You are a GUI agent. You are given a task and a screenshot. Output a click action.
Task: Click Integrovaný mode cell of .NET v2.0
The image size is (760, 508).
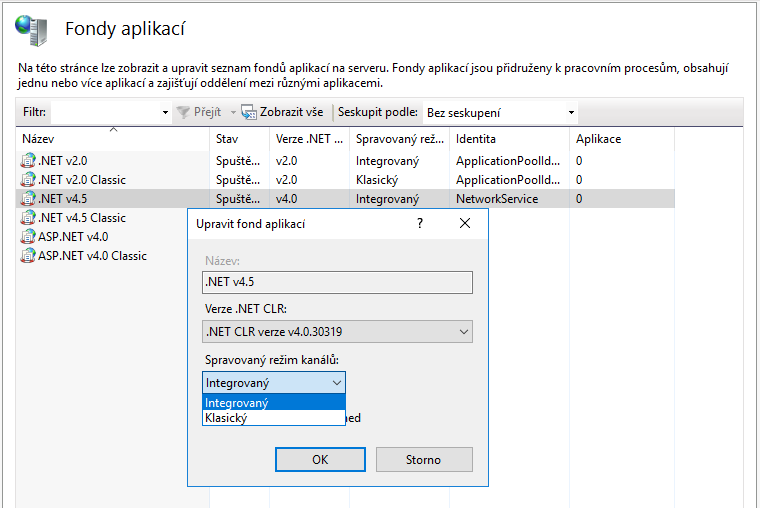click(x=387, y=161)
